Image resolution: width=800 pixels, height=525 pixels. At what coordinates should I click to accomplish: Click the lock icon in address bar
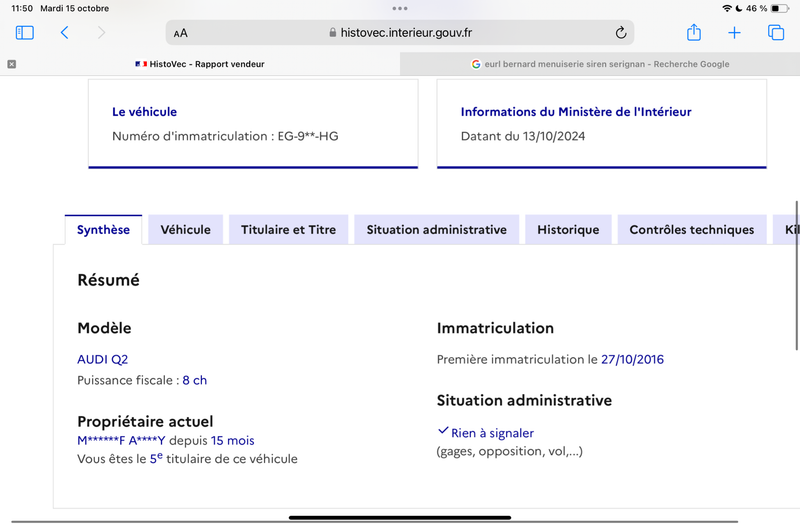click(x=333, y=33)
